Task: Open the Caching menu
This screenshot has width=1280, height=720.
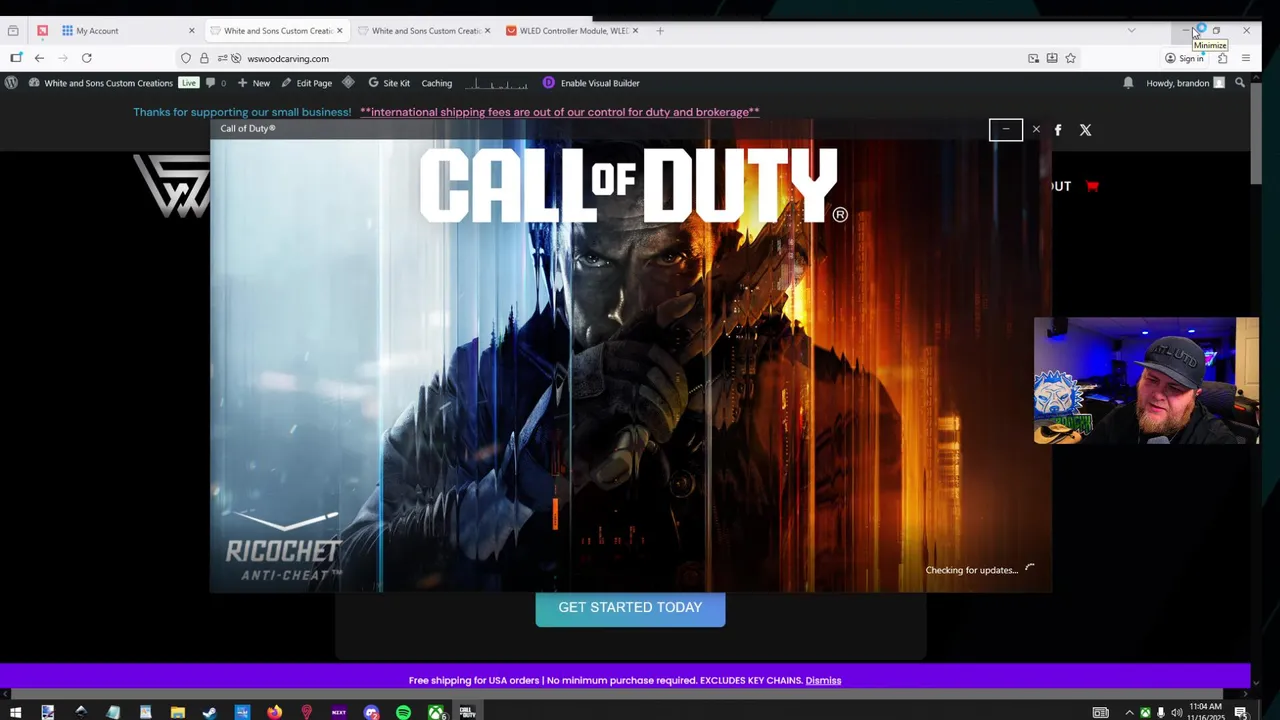Action: pos(437,83)
